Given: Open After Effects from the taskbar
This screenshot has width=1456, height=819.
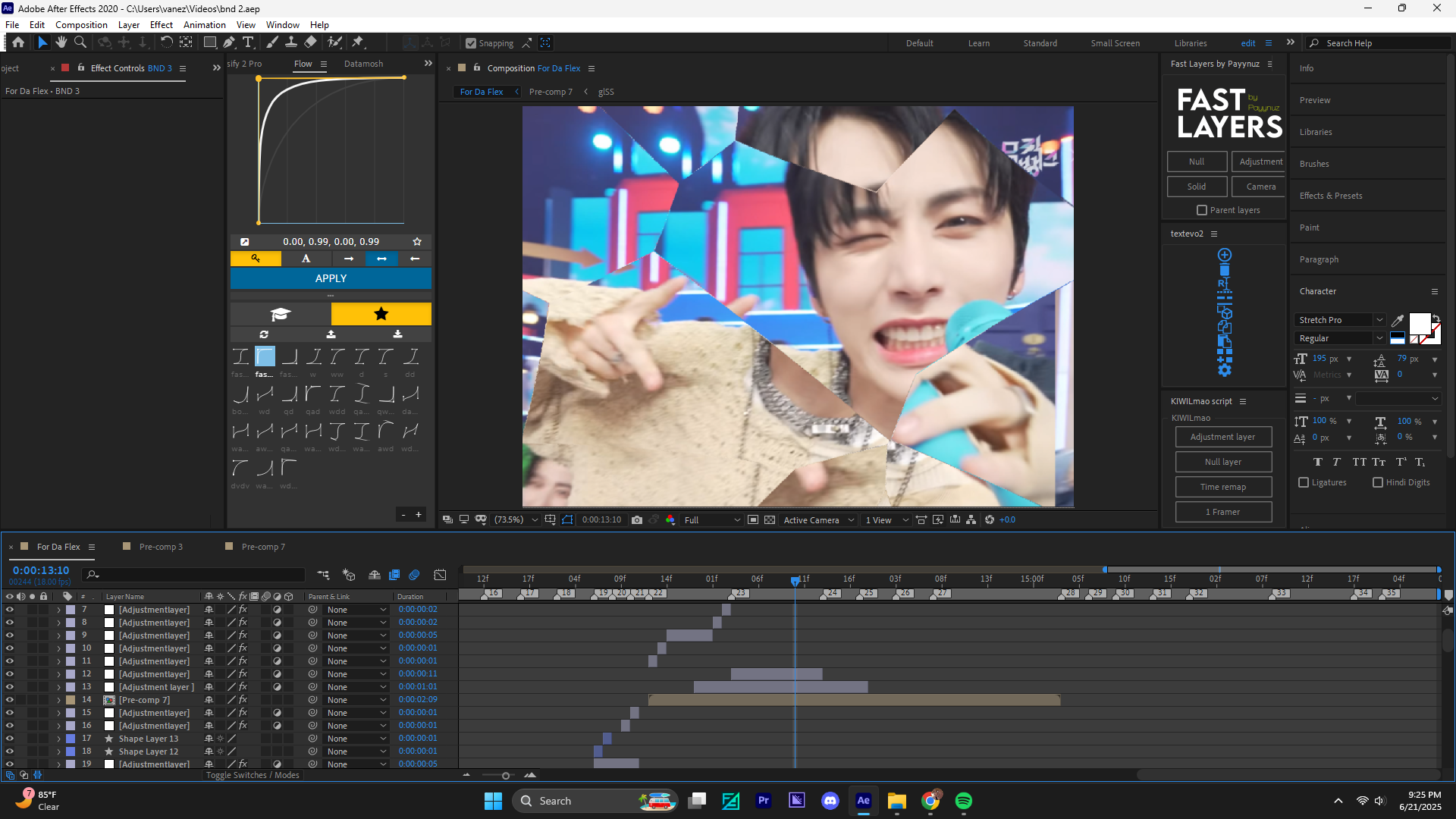Looking at the screenshot, I should point(864,801).
